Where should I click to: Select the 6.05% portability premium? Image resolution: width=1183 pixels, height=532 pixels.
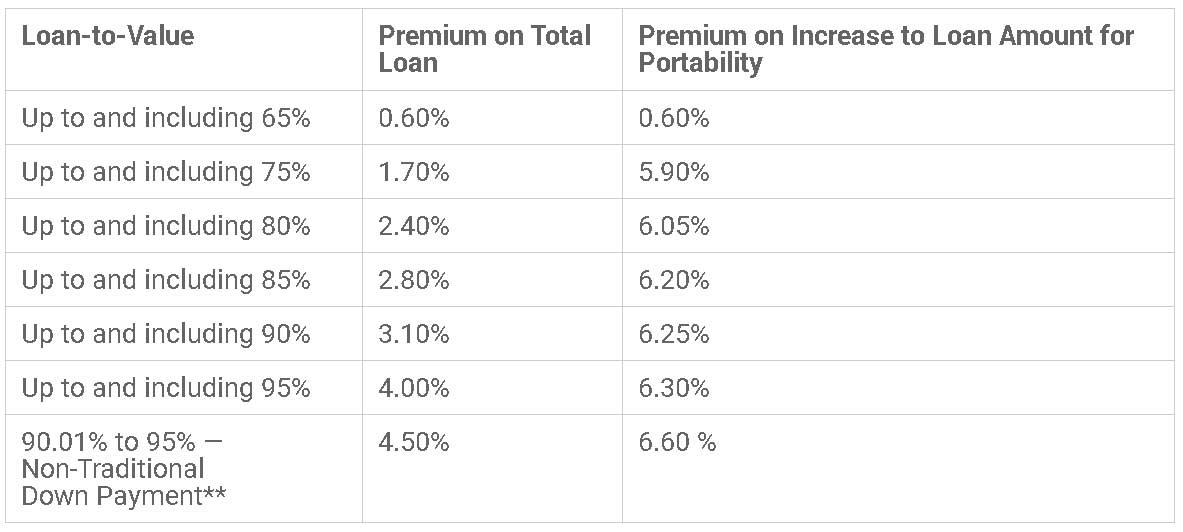click(x=674, y=226)
